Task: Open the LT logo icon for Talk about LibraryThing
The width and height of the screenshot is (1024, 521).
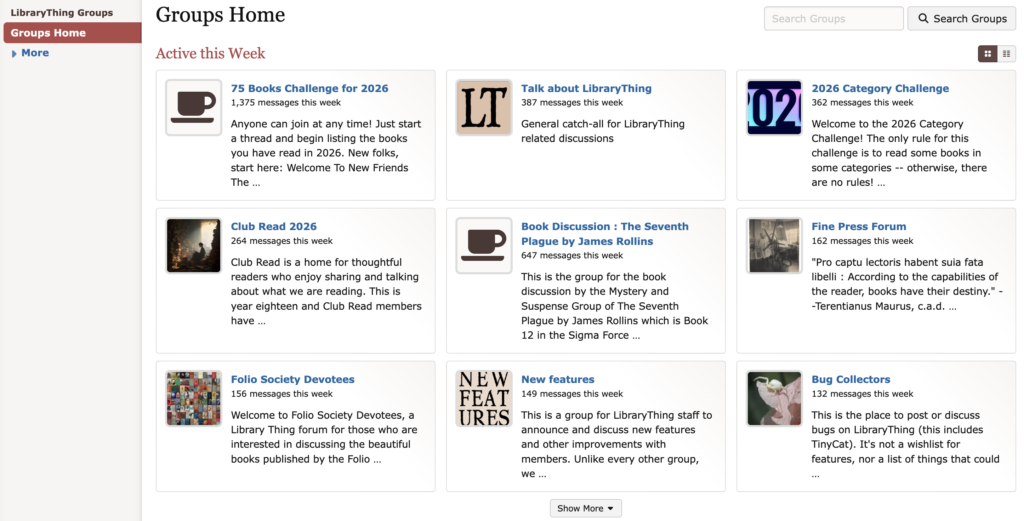Action: tap(484, 107)
